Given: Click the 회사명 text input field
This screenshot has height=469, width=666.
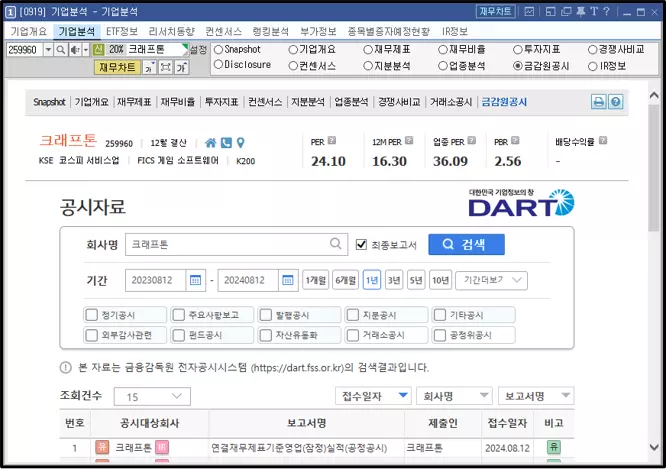Looking at the screenshot, I should (236, 244).
